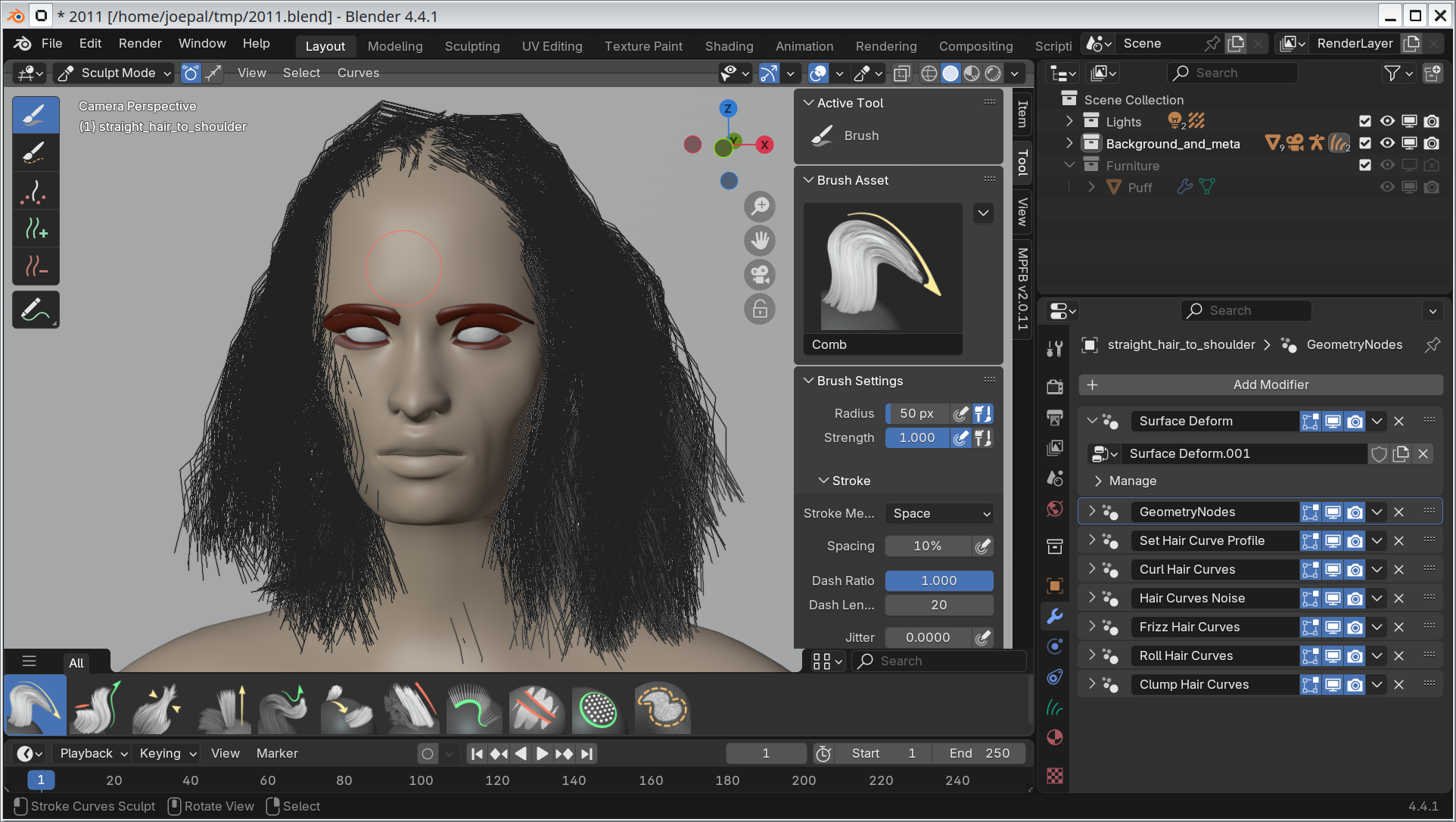Toggle render visibility of the Lights collection

coord(1431,121)
